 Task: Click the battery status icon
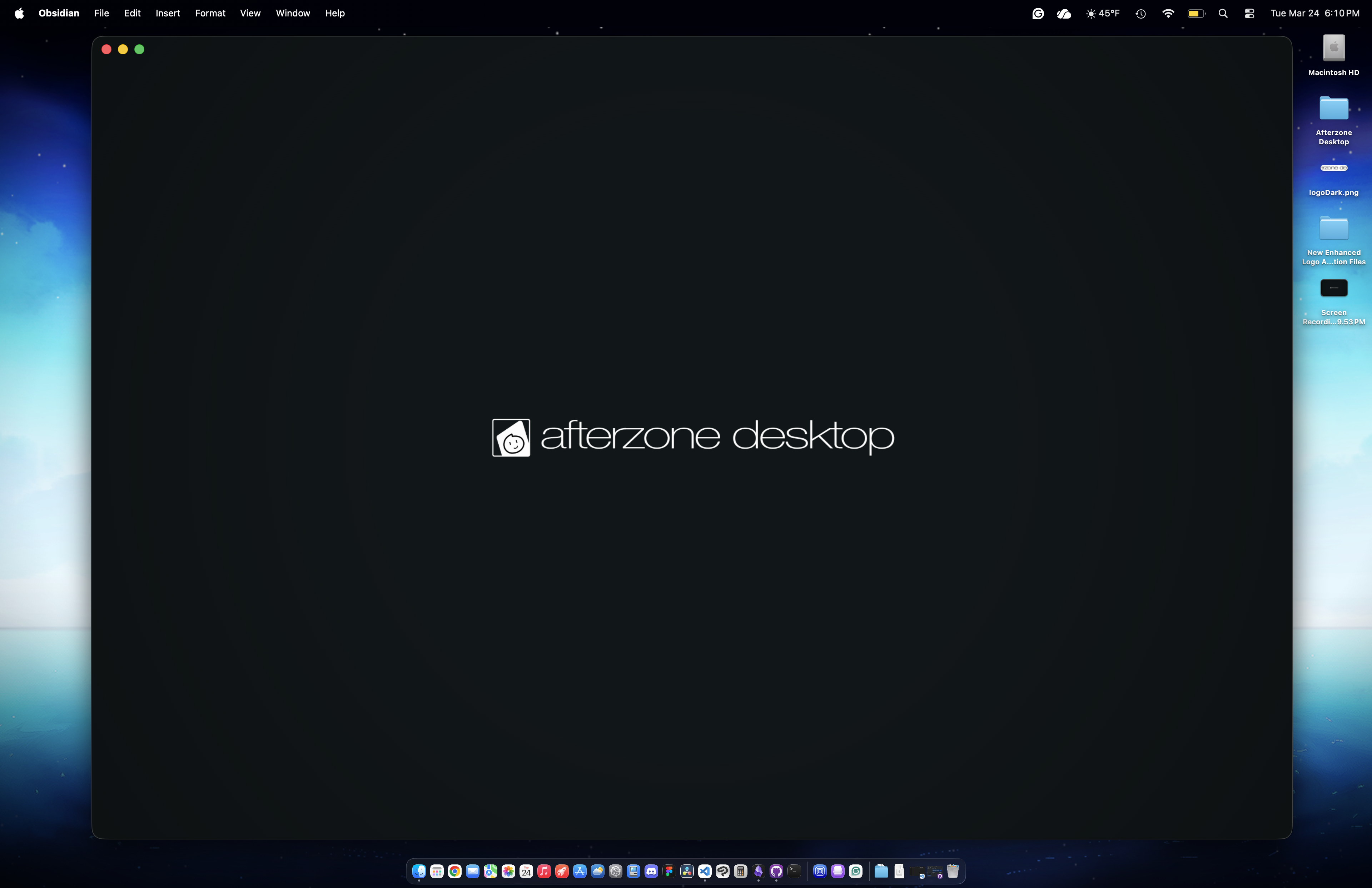click(1196, 13)
